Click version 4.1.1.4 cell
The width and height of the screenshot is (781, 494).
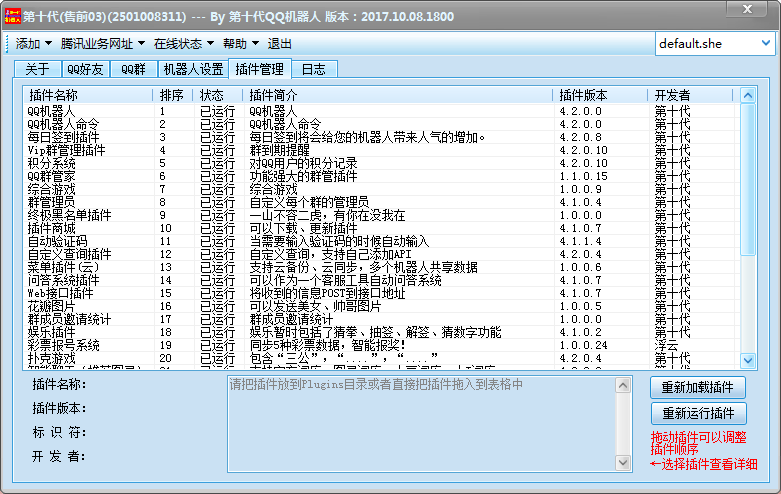click(x=580, y=241)
